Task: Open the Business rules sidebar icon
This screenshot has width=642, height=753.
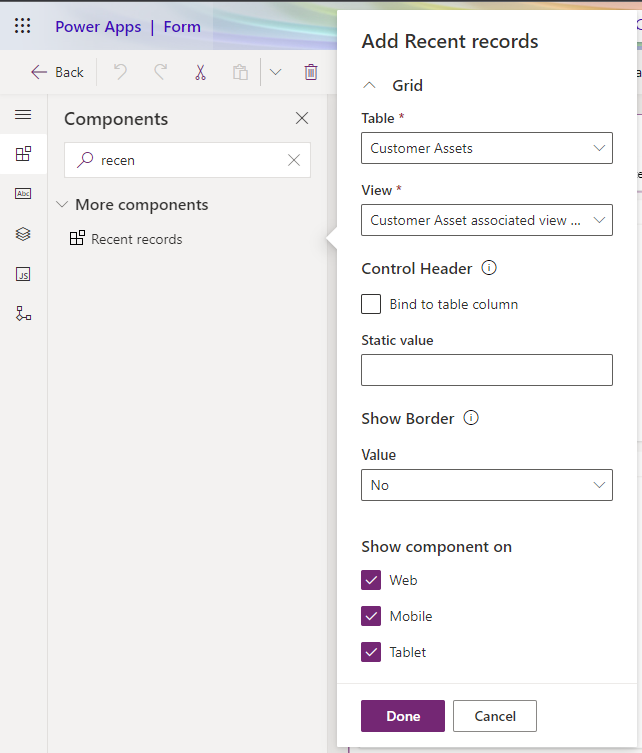Action: (23, 314)
